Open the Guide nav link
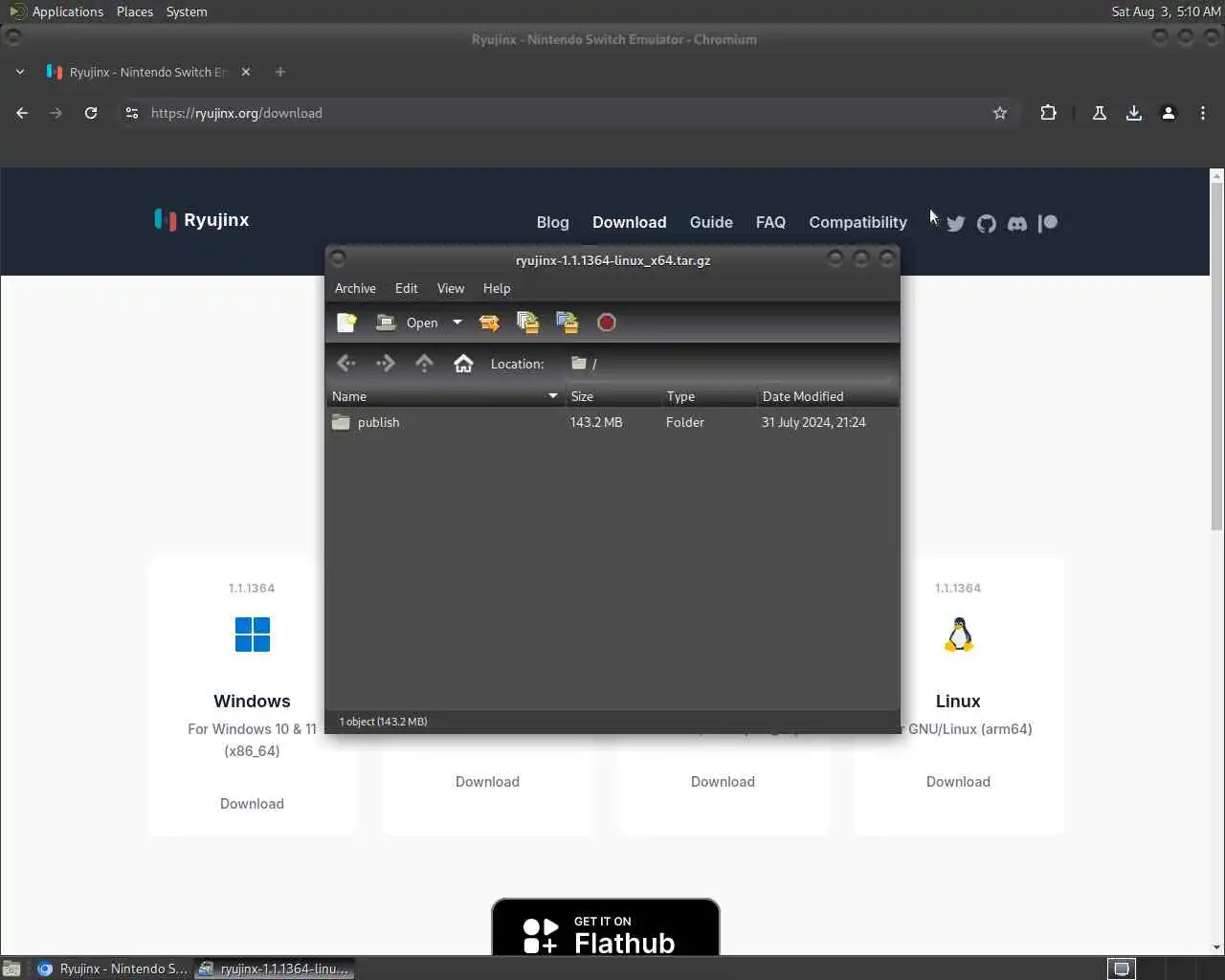The width and height of the screenshot is (1225, 980). point(711,222)
